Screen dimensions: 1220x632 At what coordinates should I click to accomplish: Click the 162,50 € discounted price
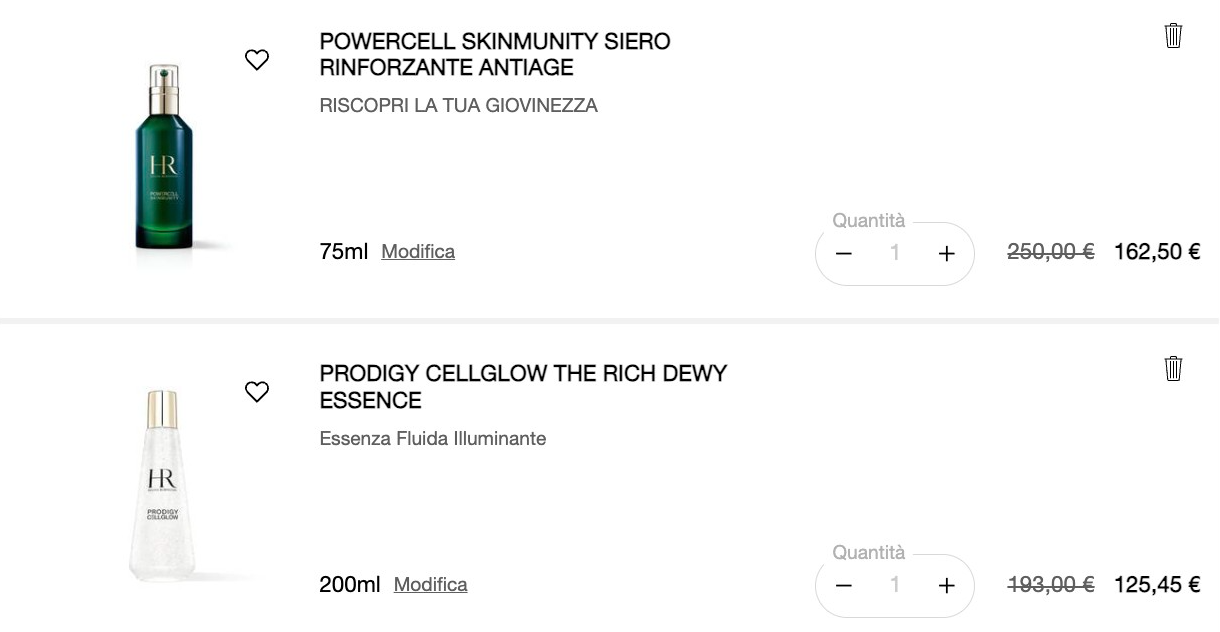pos(1156,252)
